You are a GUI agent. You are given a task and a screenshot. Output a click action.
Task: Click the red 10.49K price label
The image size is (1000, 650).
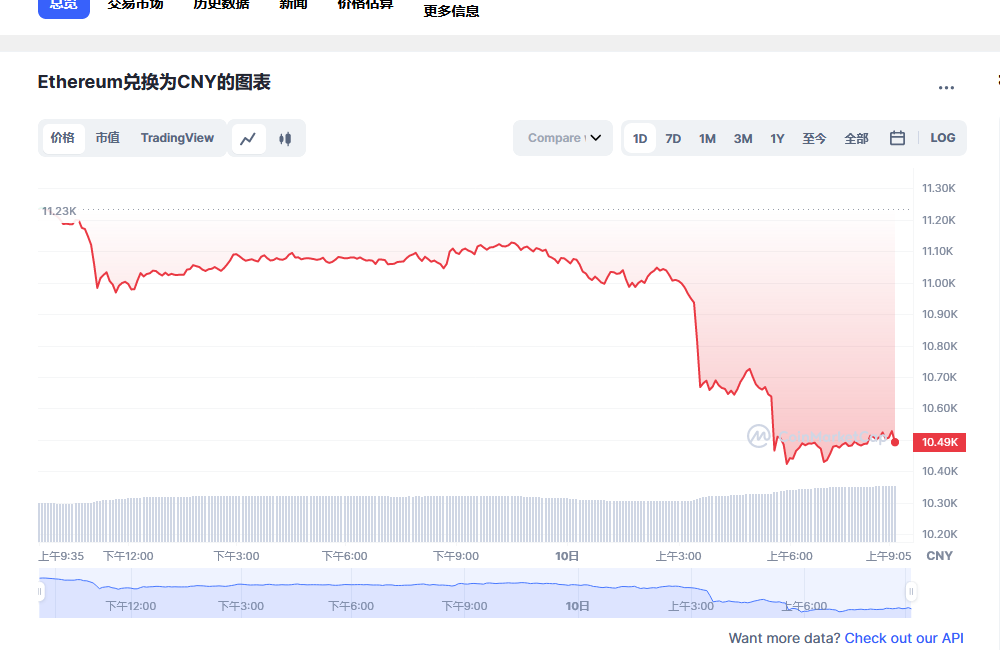pos(939,441)
